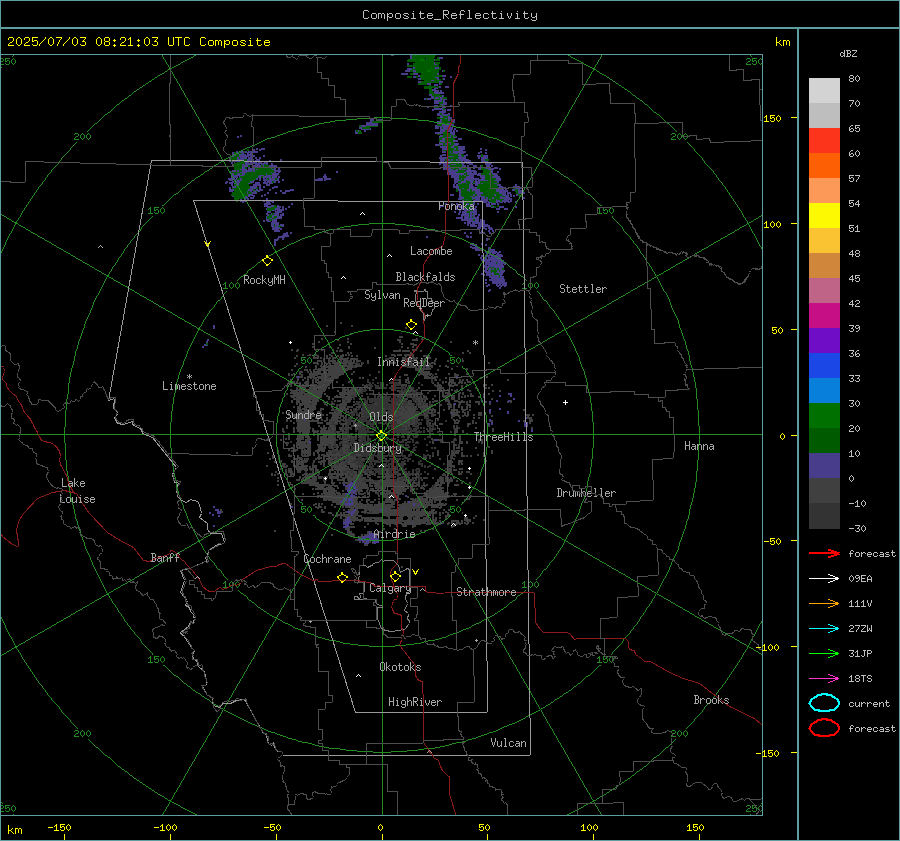Screen dimensions: 900x841
Task: Select the red 60-65 dBZ swatch
Action: tap(824, 141)
